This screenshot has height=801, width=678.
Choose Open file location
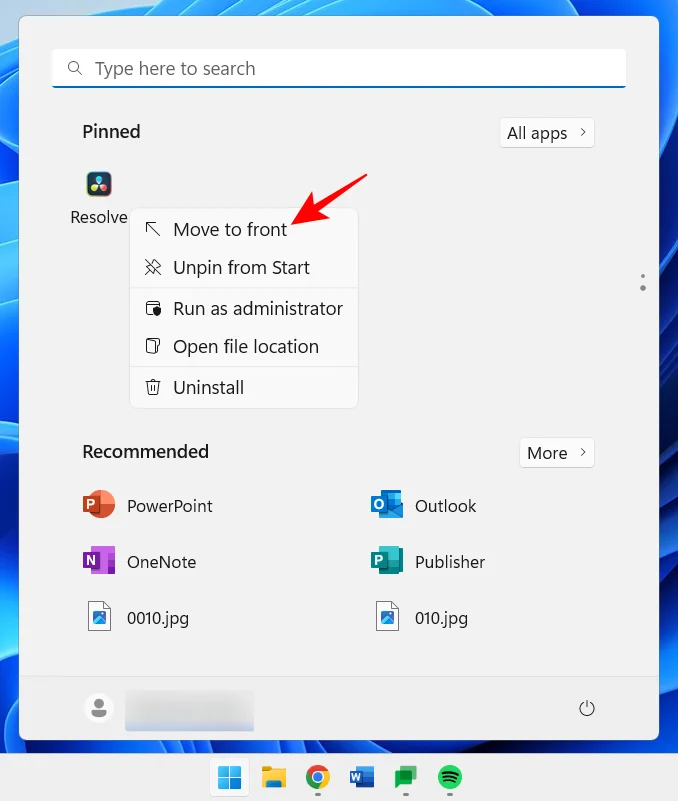pyautogui.click(x=244, y=346)
